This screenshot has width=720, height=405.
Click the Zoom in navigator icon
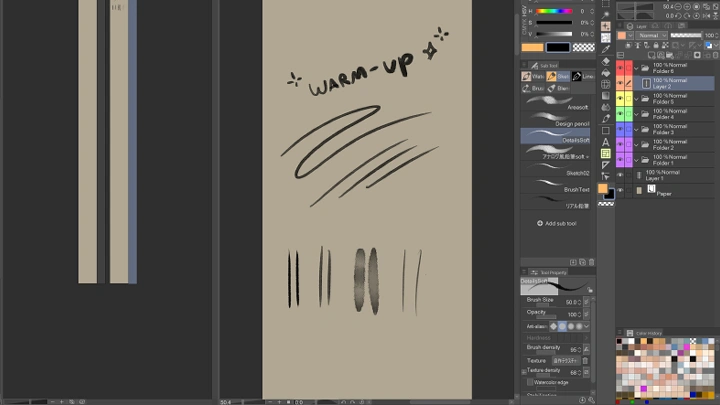(687, 7)
